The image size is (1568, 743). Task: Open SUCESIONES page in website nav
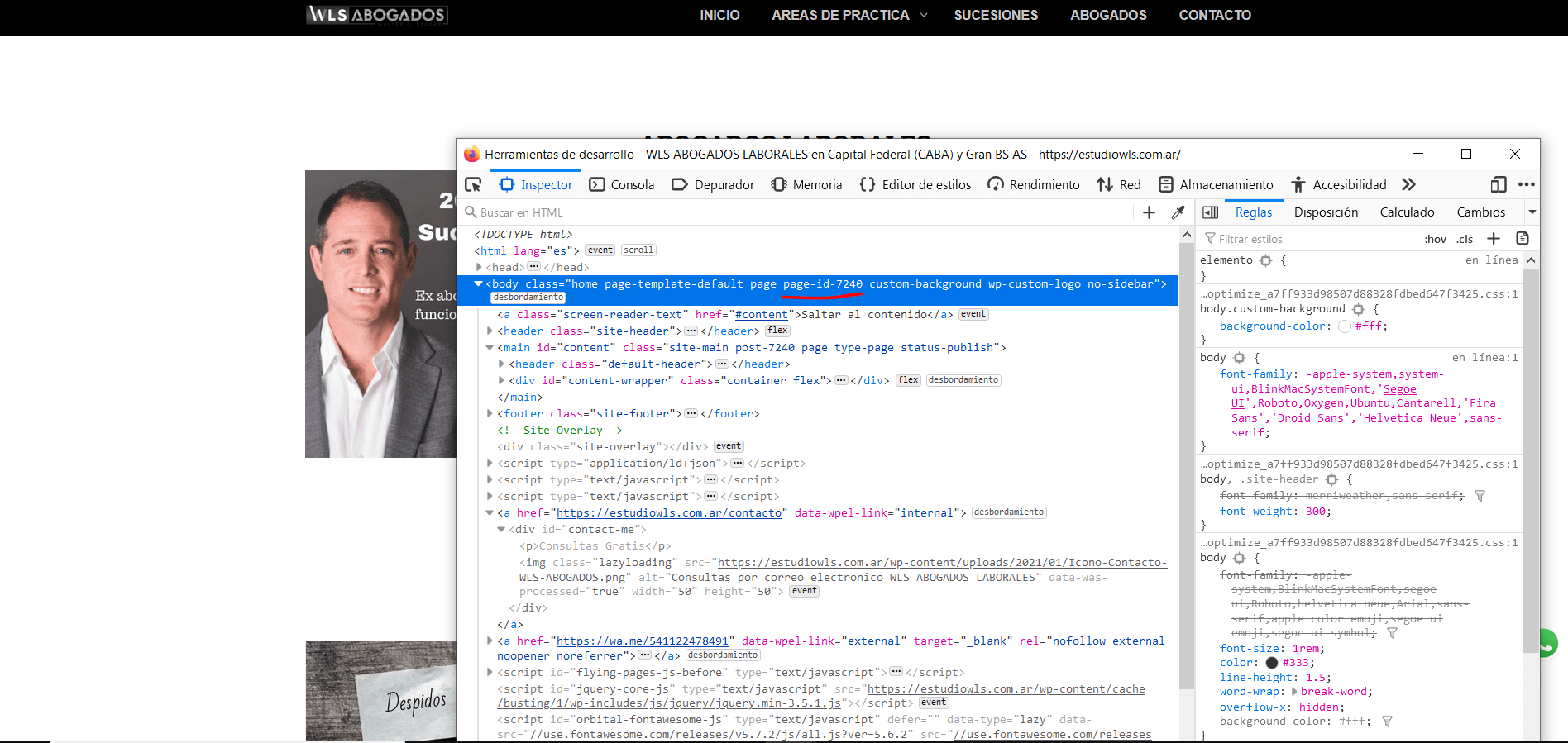996,15
